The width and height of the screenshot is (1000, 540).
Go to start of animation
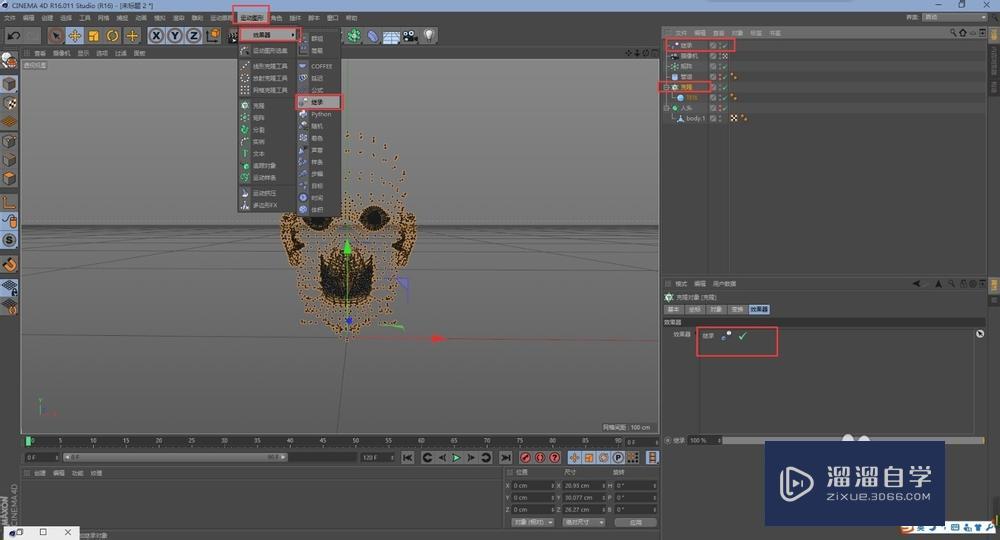tap(408, 457)
